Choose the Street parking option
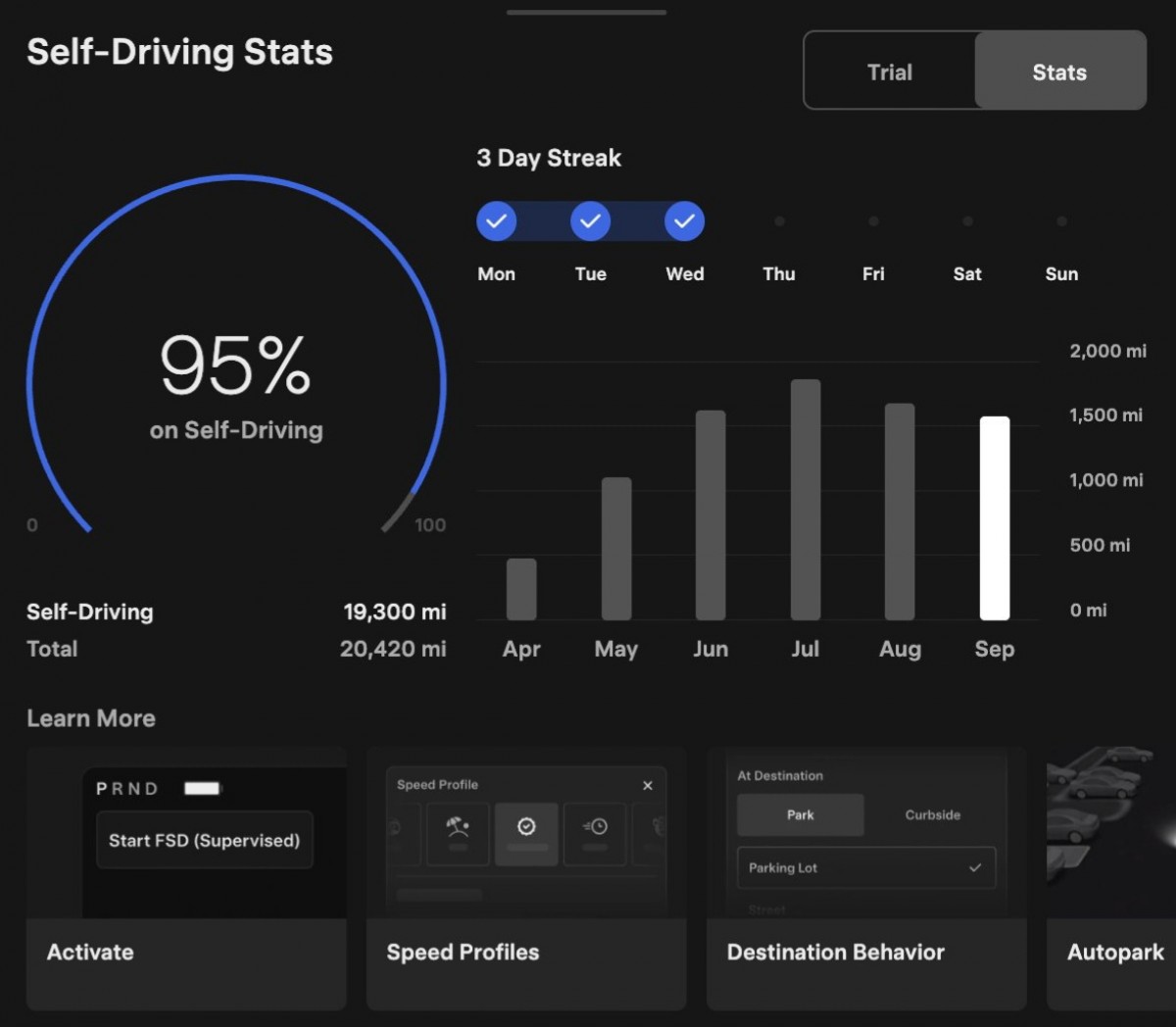Screen dimensions: 1176x1027 (767, 909)
